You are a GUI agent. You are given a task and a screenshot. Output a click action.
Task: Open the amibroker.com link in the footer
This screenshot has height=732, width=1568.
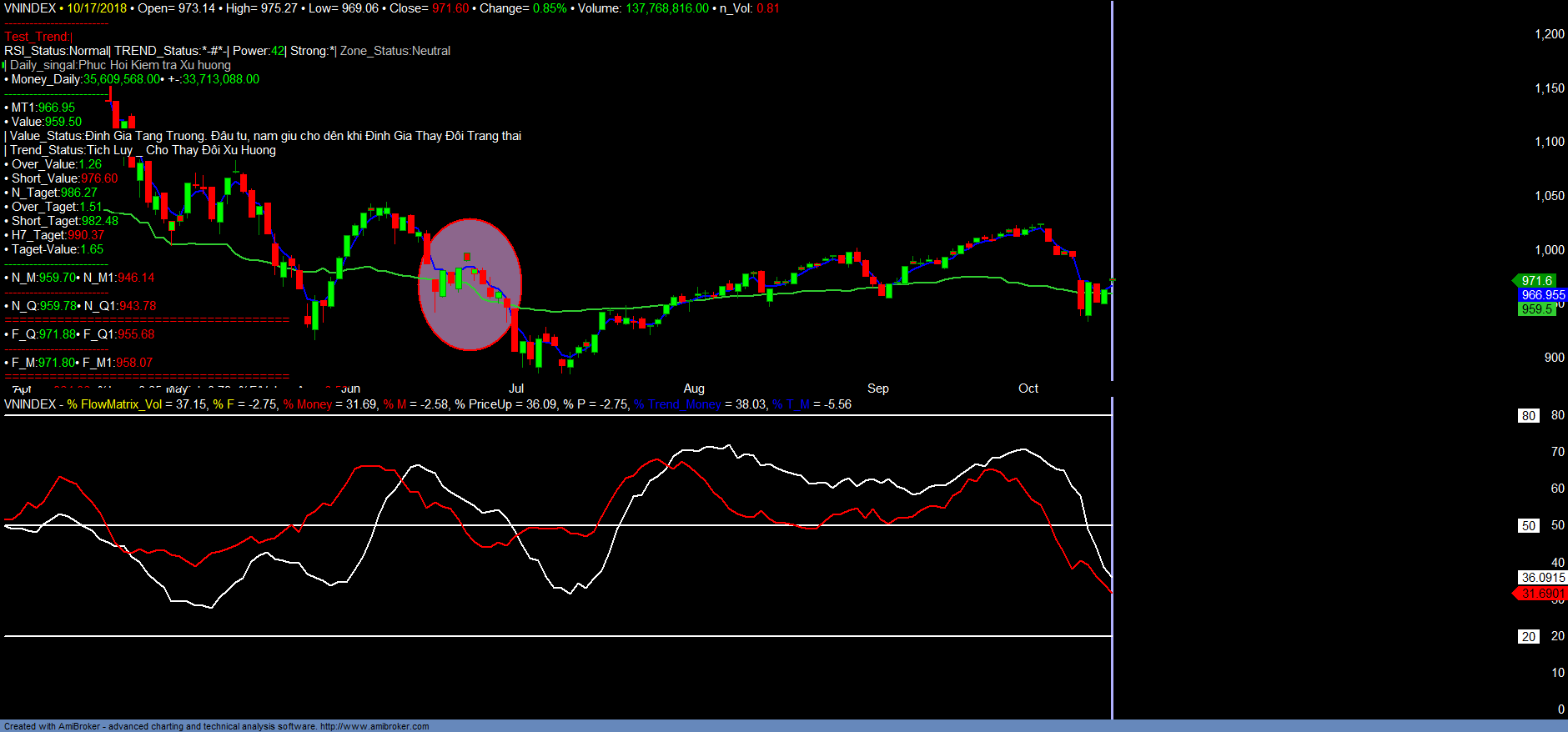click(374, 726)
